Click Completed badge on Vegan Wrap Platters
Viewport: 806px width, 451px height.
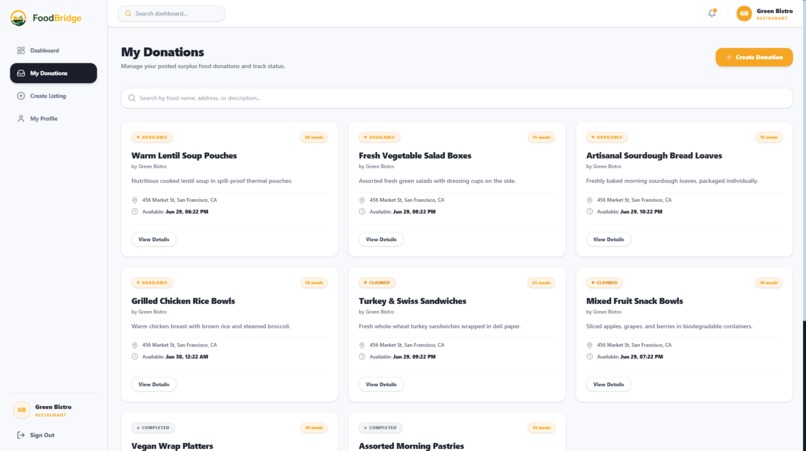pyautogui.click(x=153, y=427)
